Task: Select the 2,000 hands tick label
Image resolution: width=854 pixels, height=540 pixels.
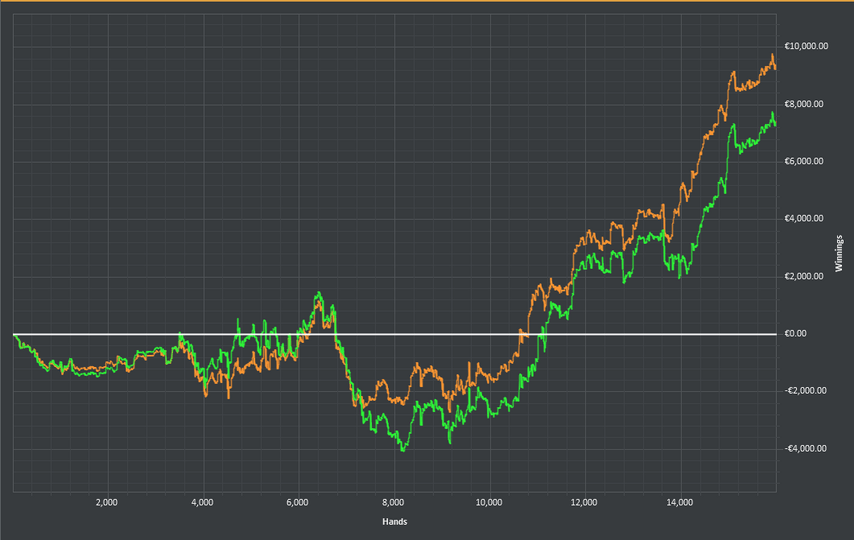Action: (106, 502)
